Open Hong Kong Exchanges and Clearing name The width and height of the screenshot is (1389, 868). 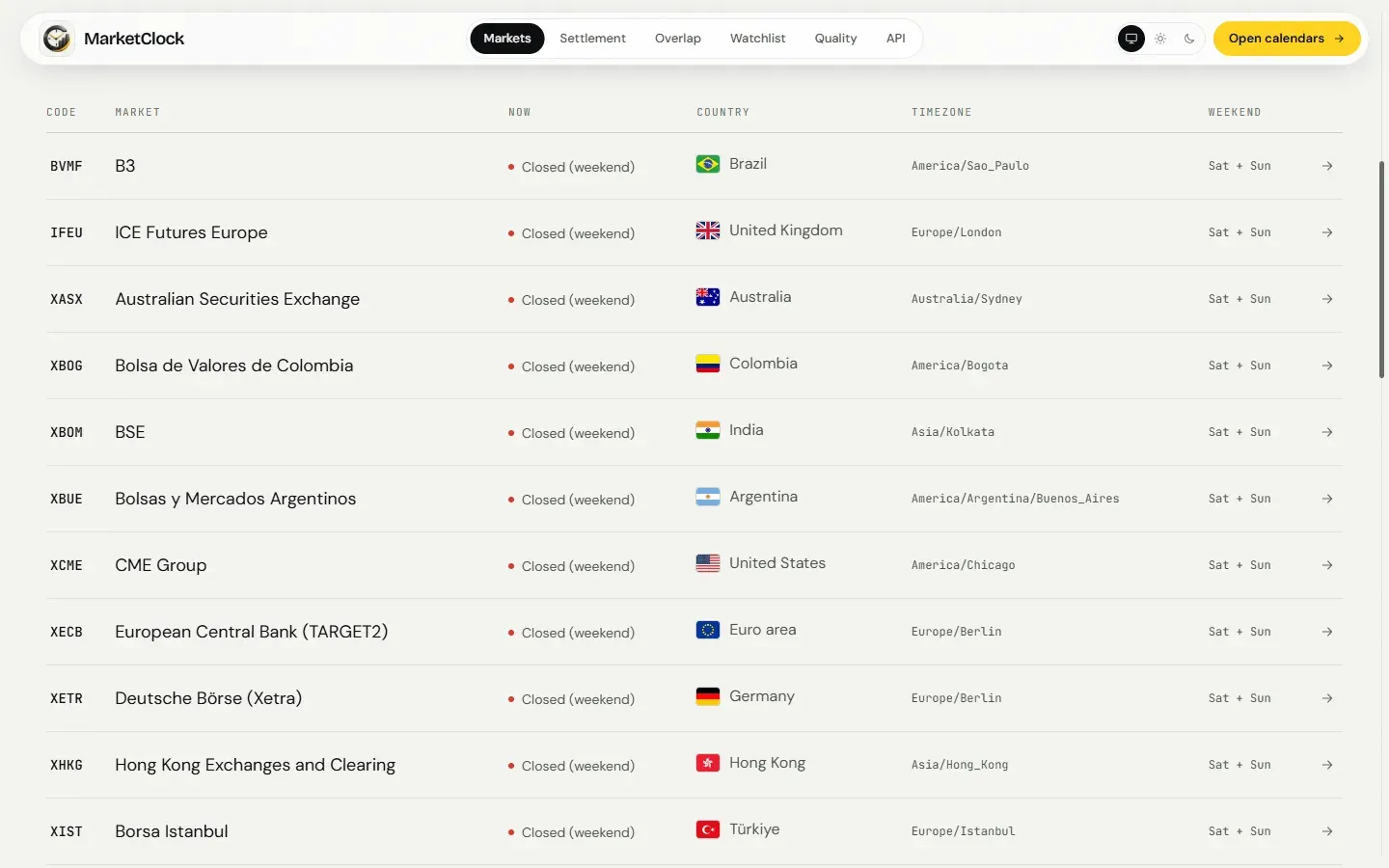(256, 765)
